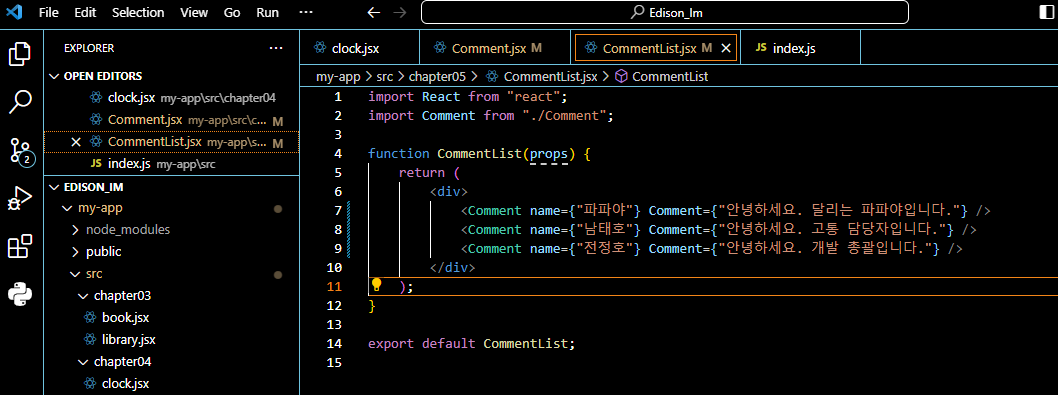
Task: Close the CommentList.jsx tab
Action: 726,48
